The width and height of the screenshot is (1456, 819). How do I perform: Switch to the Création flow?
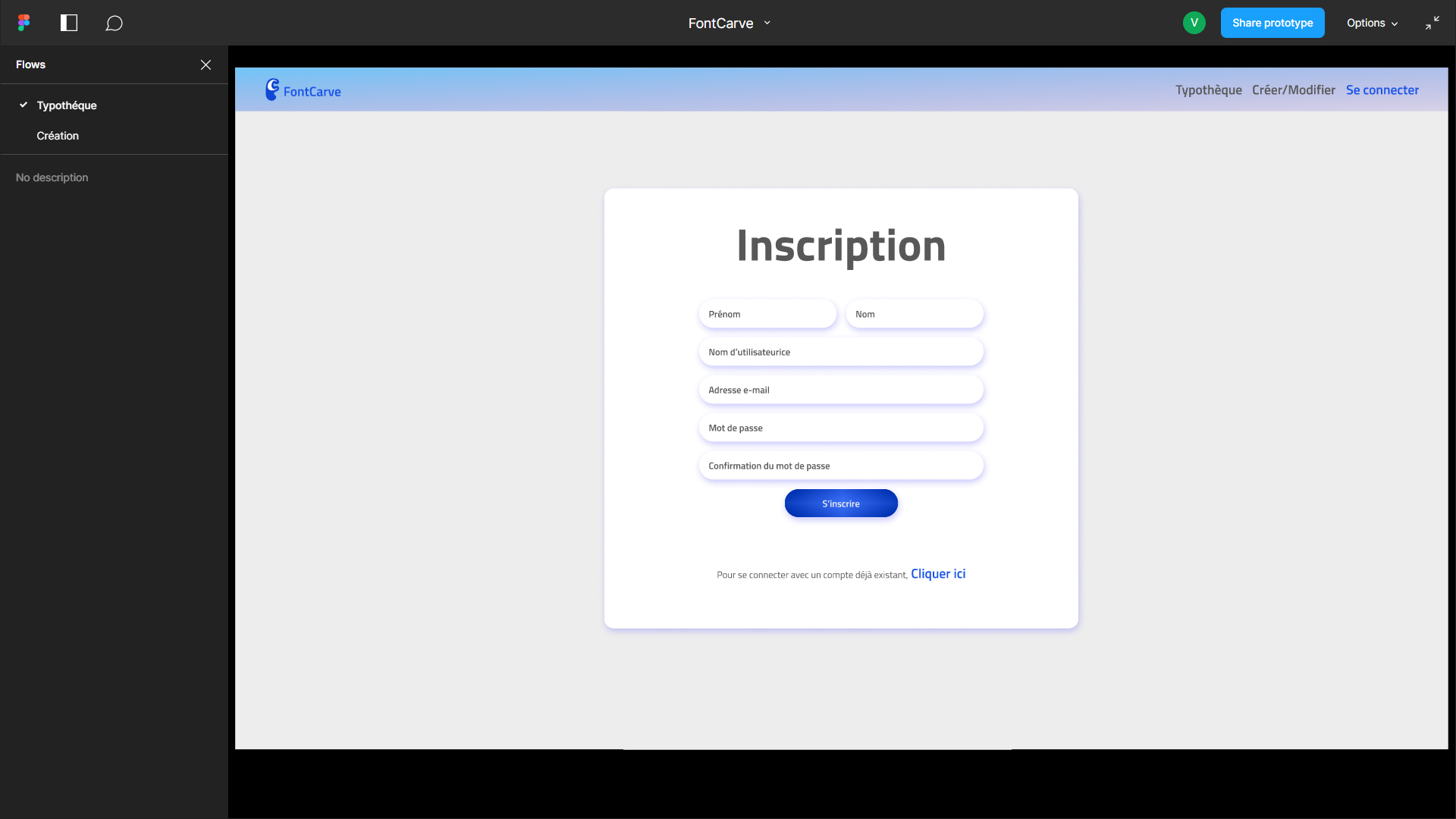(58, 136)
